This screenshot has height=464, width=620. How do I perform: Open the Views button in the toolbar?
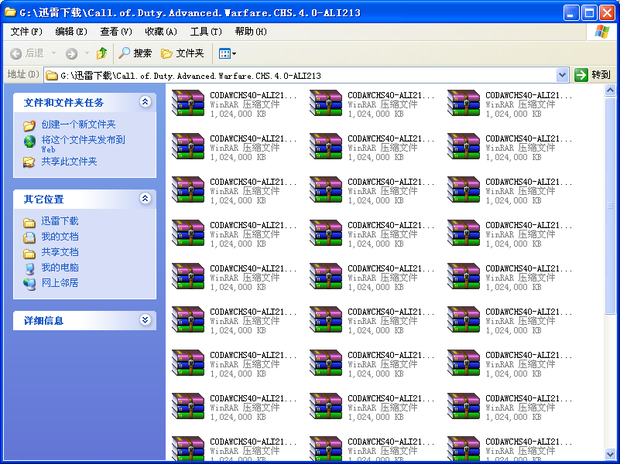tap(227, 53)
